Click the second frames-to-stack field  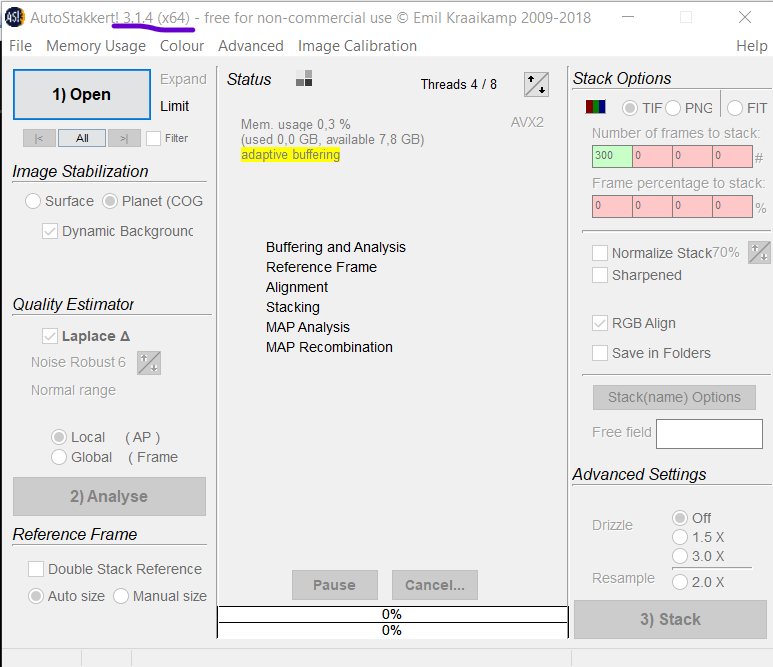click(652, 157)
